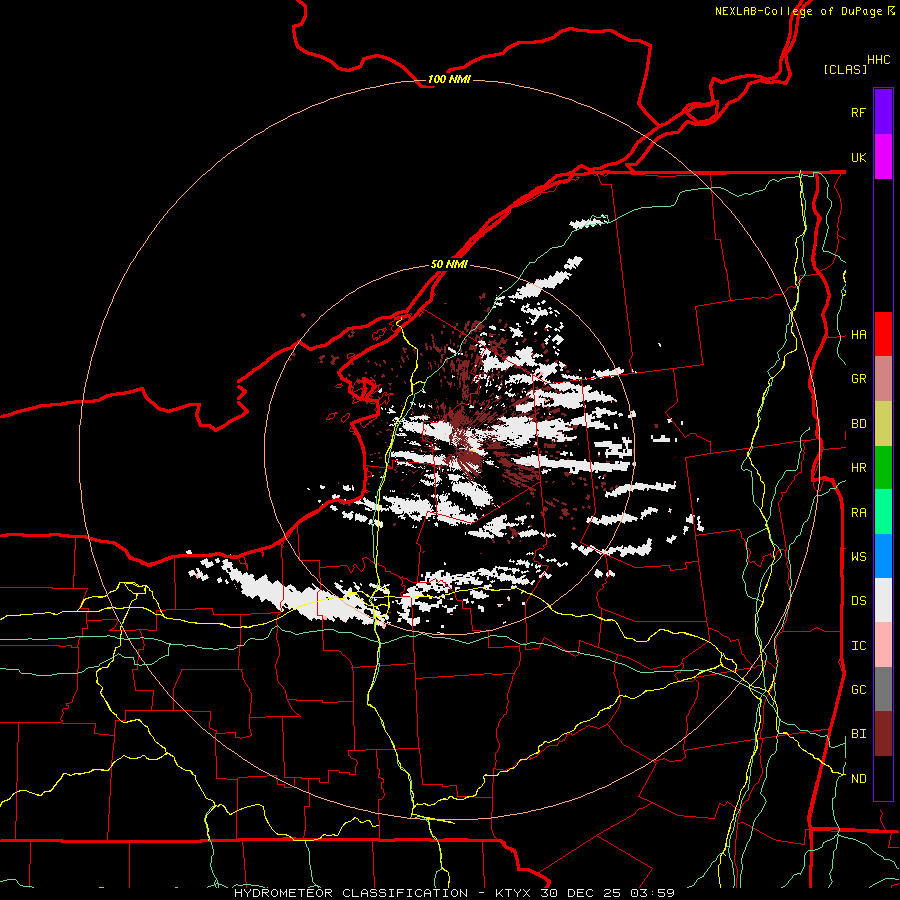Click the WS blue legend swatch

[883, 556]
